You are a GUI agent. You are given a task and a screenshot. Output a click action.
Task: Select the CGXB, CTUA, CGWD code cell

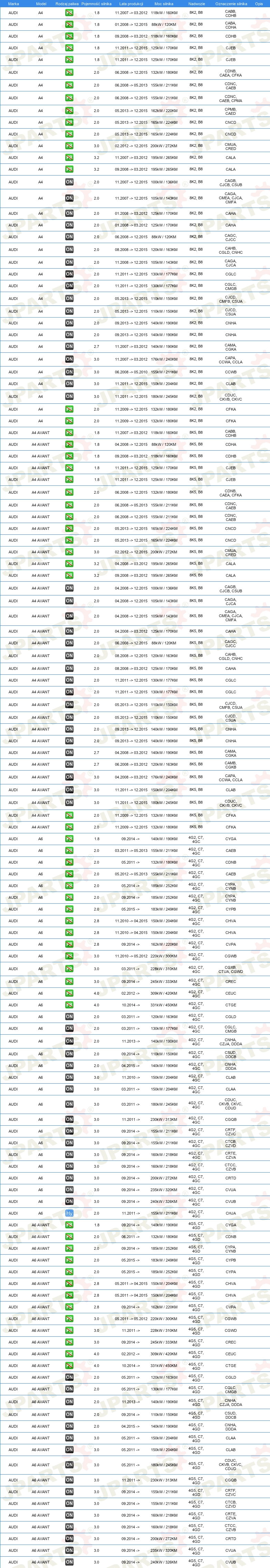click(230, 969)
